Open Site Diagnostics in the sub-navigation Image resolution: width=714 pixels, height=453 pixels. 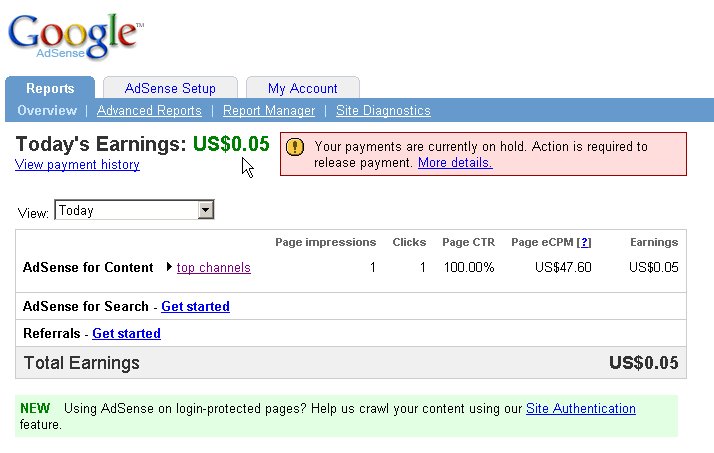coord(383,111)
